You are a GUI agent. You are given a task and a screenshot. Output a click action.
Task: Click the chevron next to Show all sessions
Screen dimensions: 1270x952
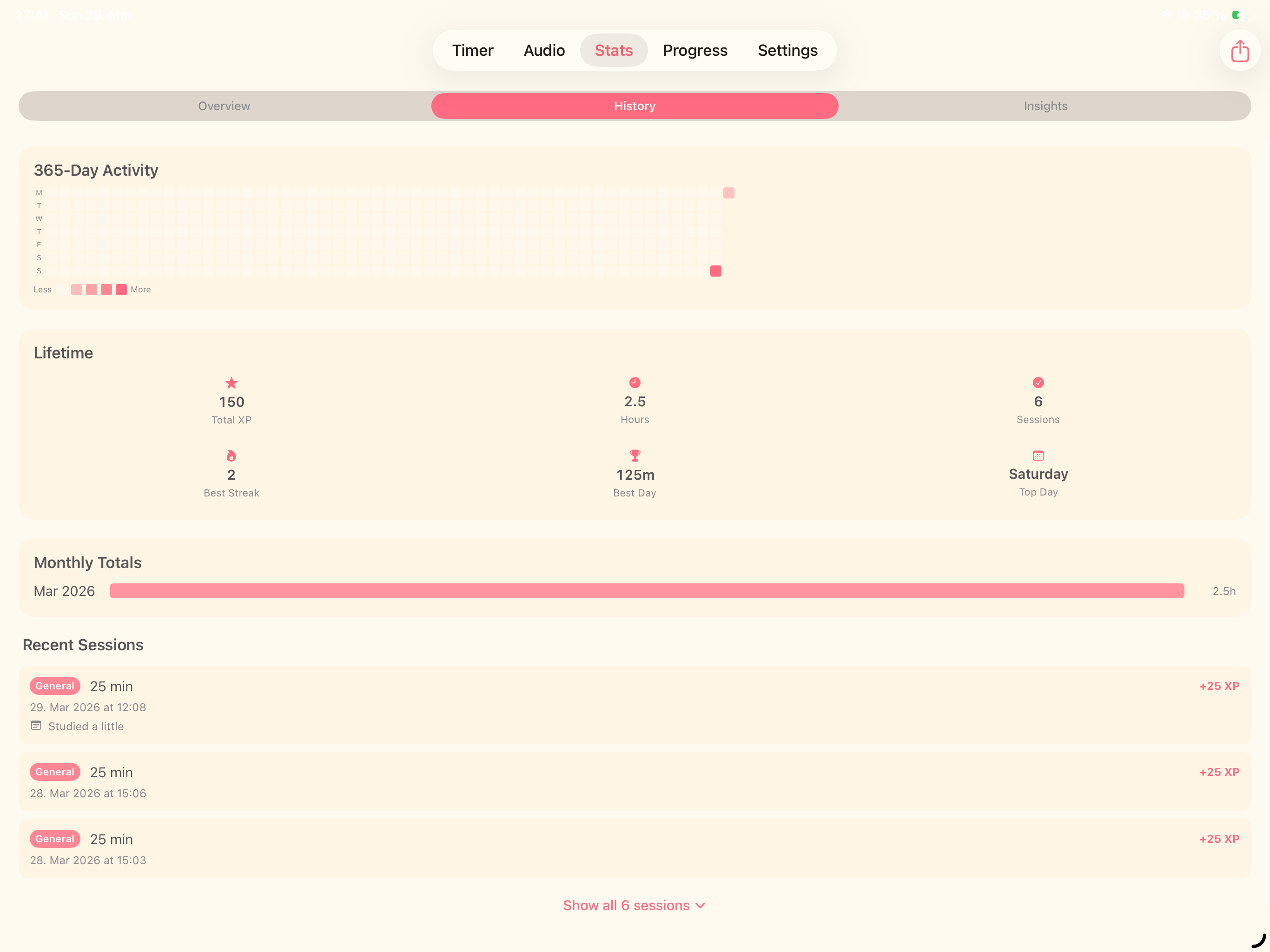click(701, 906)
